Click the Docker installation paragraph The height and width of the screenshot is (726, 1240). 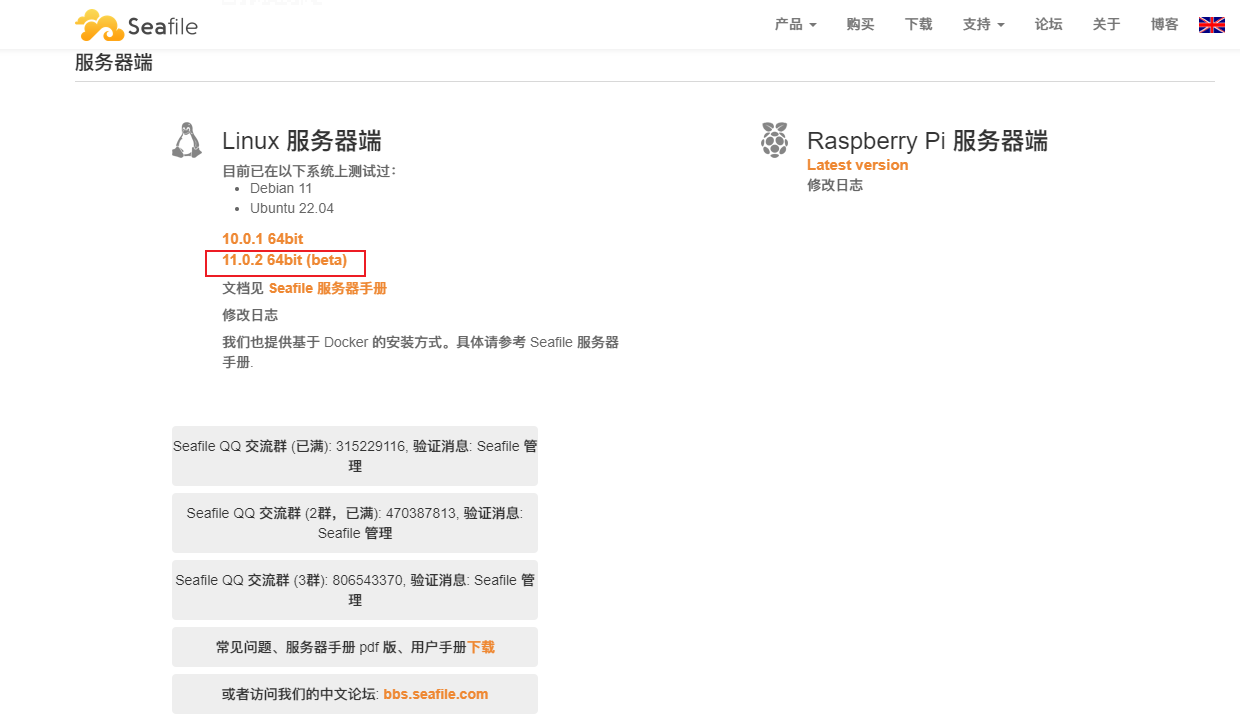pos(420,352)
